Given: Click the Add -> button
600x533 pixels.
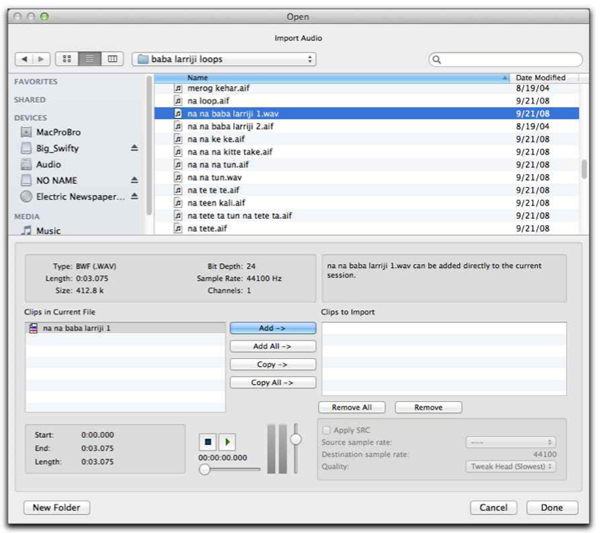Looking at the screenshot, I should 273,328.
